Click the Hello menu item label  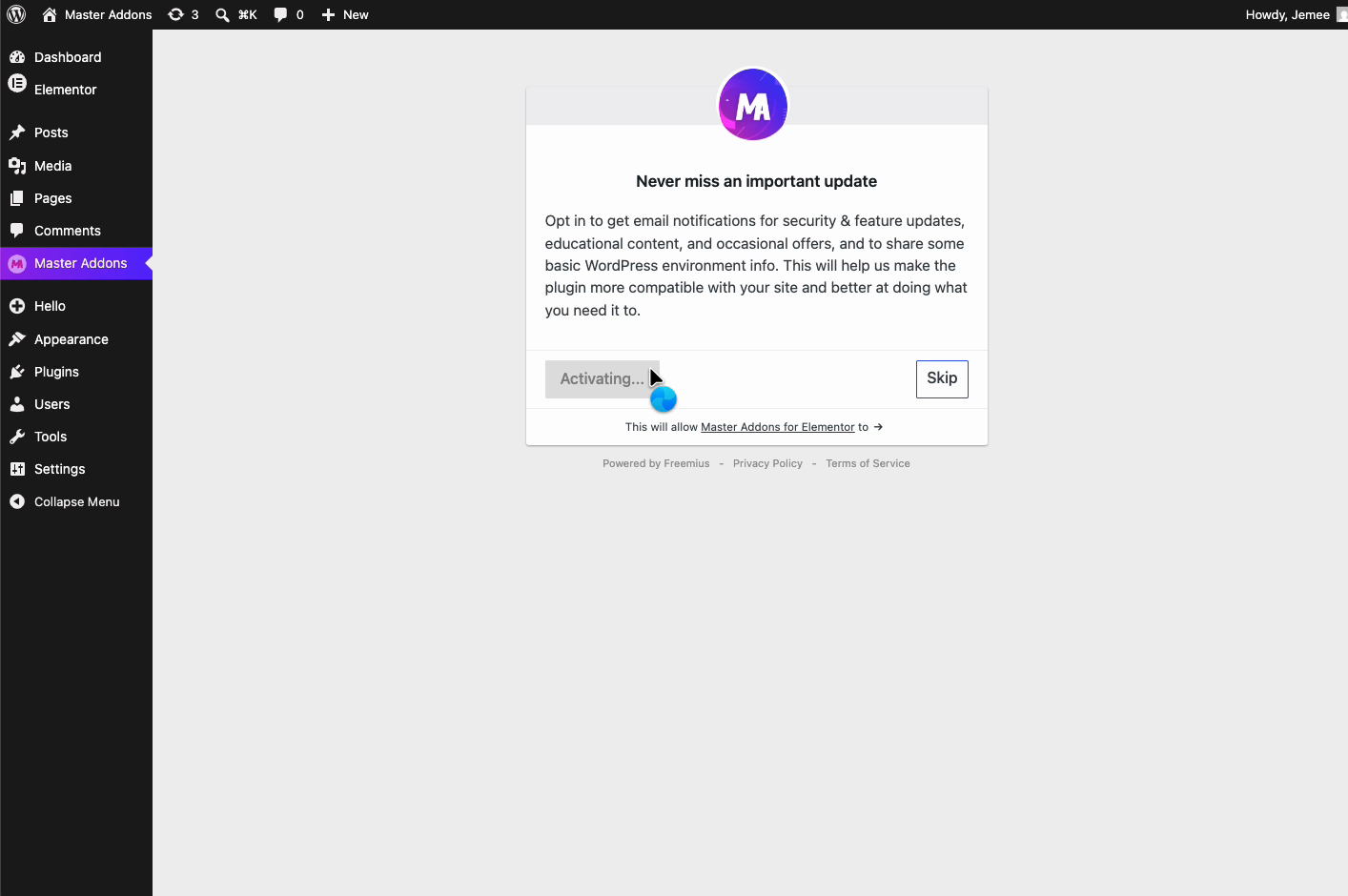point(50,306)
